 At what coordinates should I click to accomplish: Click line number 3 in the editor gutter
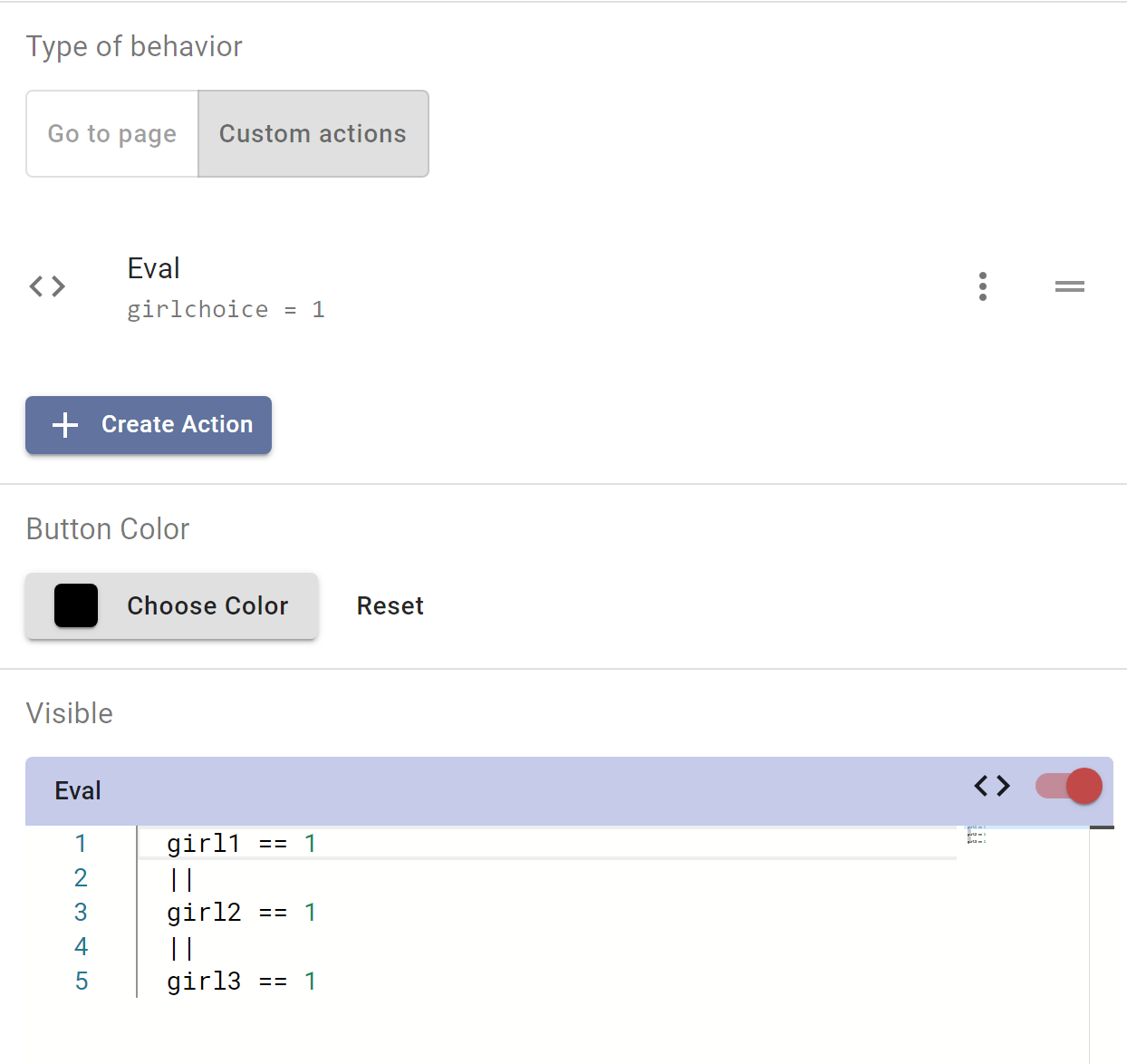point(81,913)
